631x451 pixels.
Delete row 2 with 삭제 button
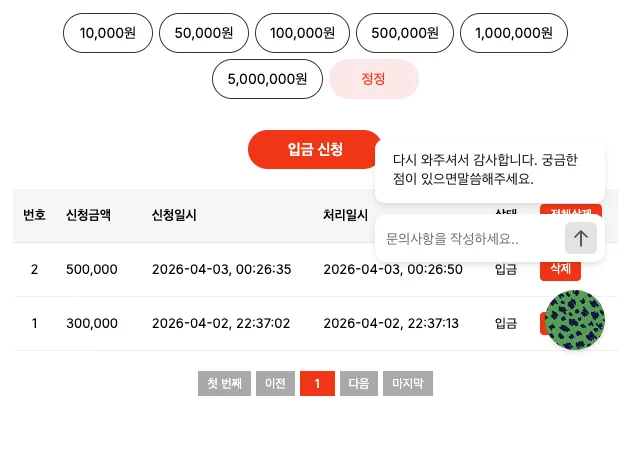pos(560,271)
